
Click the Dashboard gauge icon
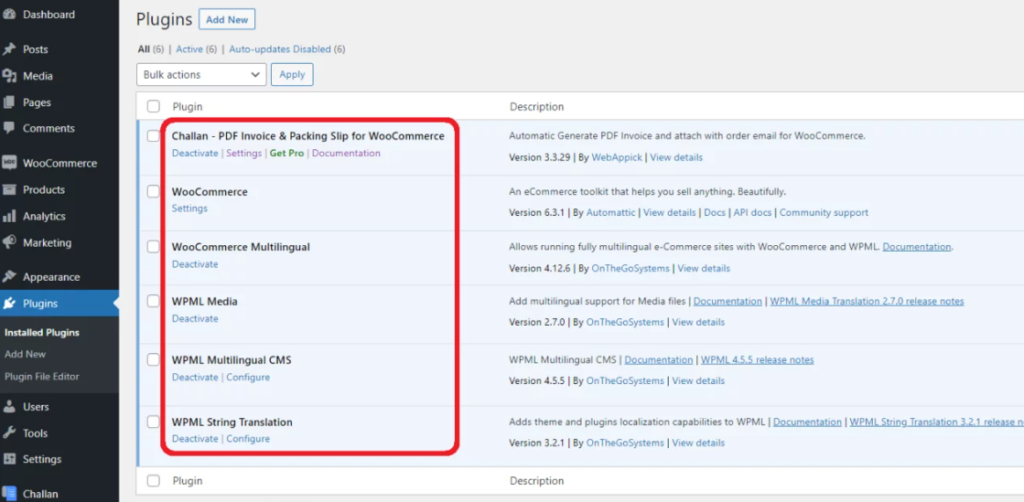point(9,14)
